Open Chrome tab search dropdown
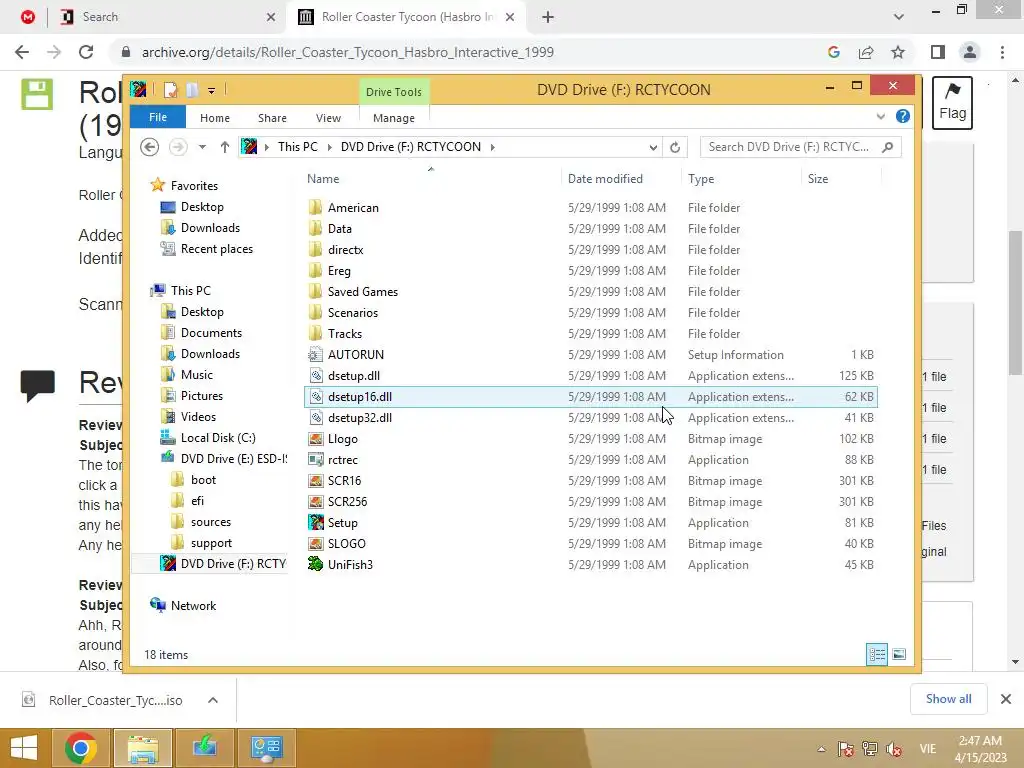The image size is (1024, 768). (899, 17)
